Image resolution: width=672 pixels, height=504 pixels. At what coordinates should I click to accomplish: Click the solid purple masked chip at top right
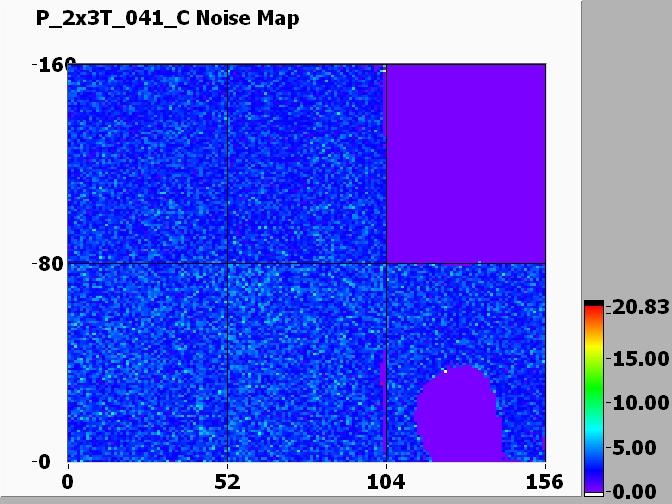tap(466, 163)
